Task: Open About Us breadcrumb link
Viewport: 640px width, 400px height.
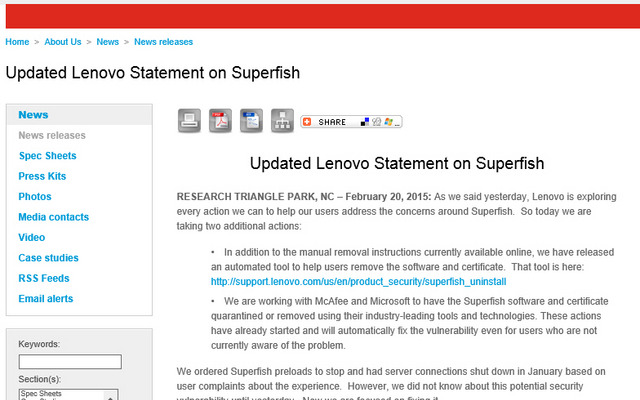Action: click(x=63, y=42)
